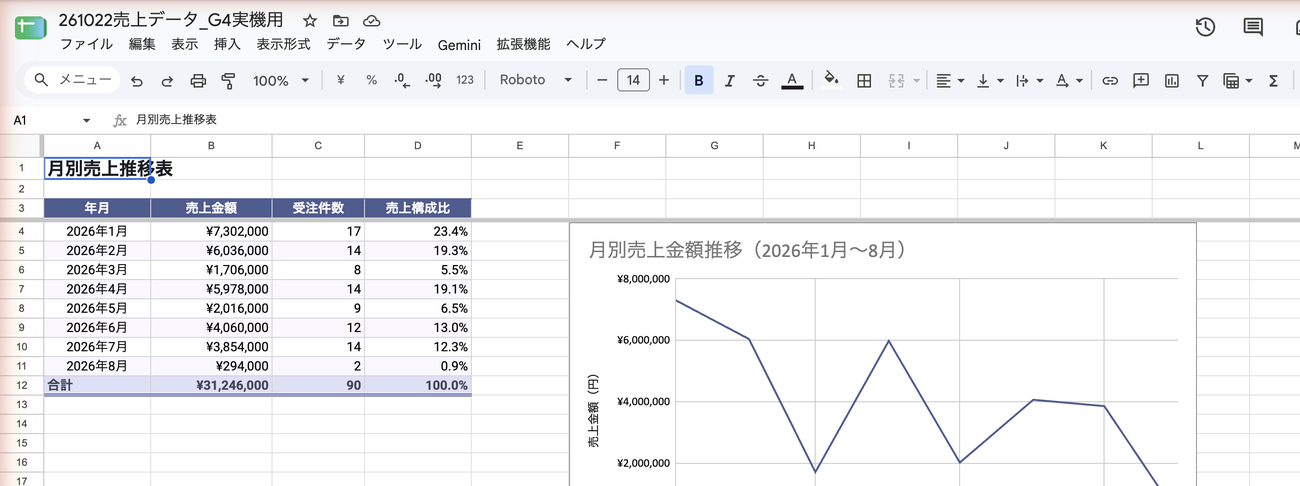Select the 合計 cell
Screen dimensions: 1300x486
(97, 385)
